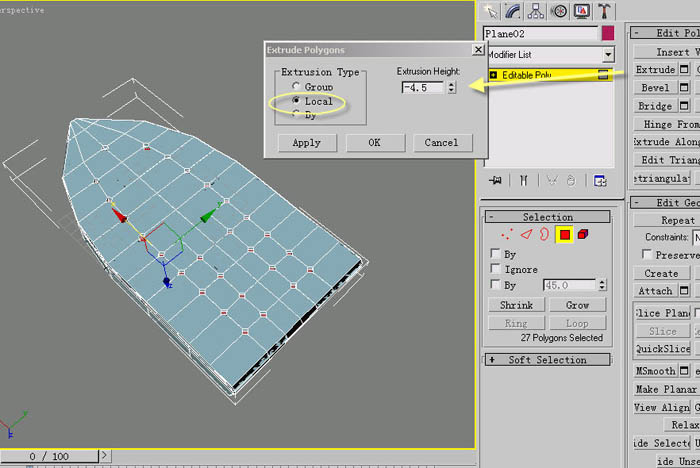Select Local extrusion type radio
700x468 pixels.
pyautogui.click(x=296, y=100)
